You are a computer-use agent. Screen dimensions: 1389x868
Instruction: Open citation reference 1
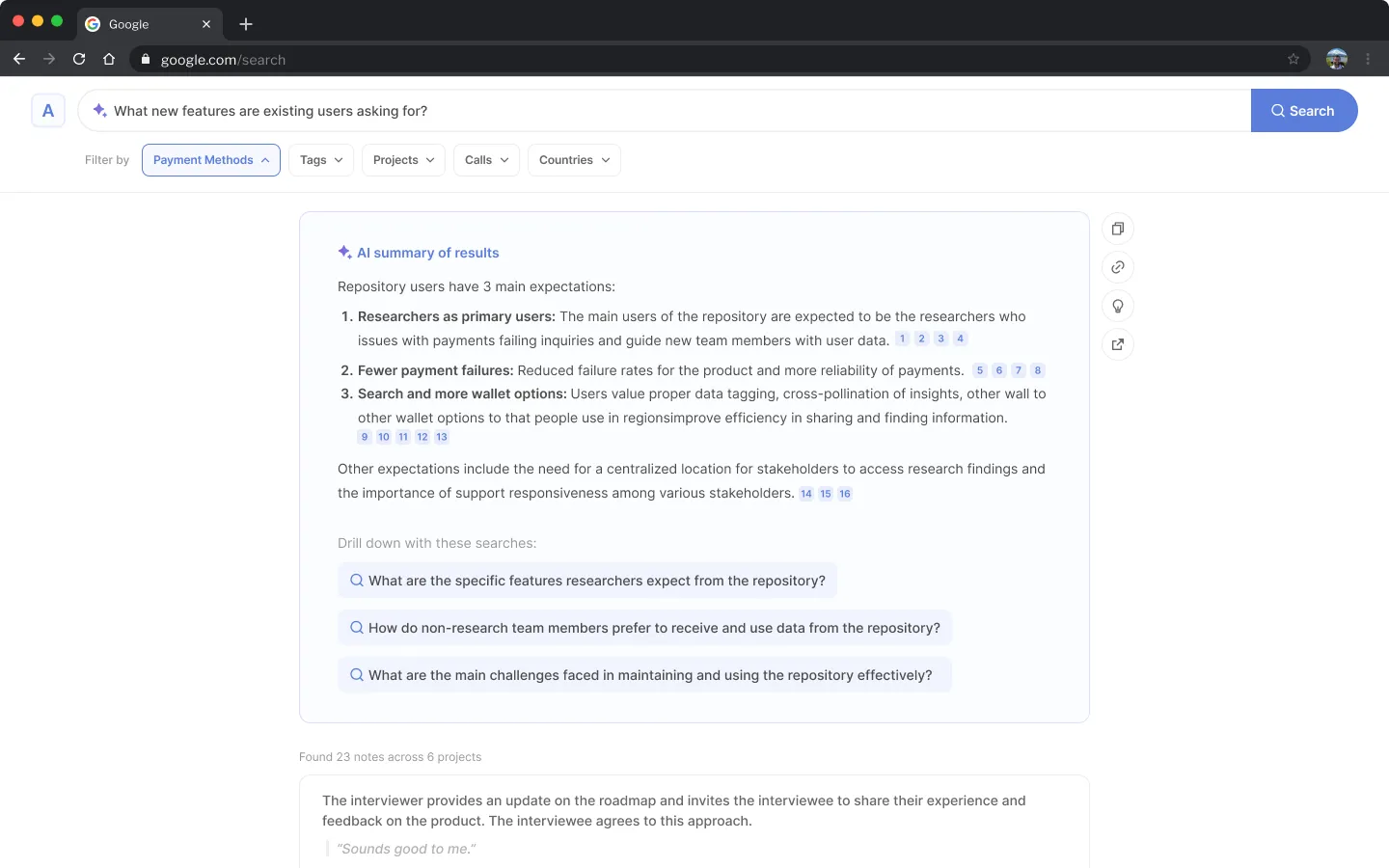coord(902,339)
